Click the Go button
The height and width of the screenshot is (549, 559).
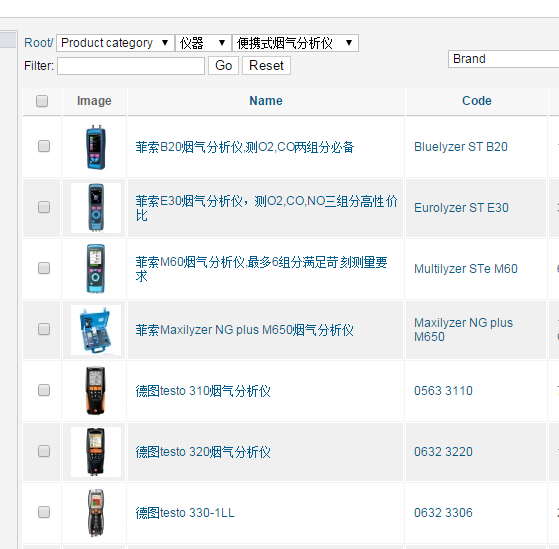click(x=224, y=66)
